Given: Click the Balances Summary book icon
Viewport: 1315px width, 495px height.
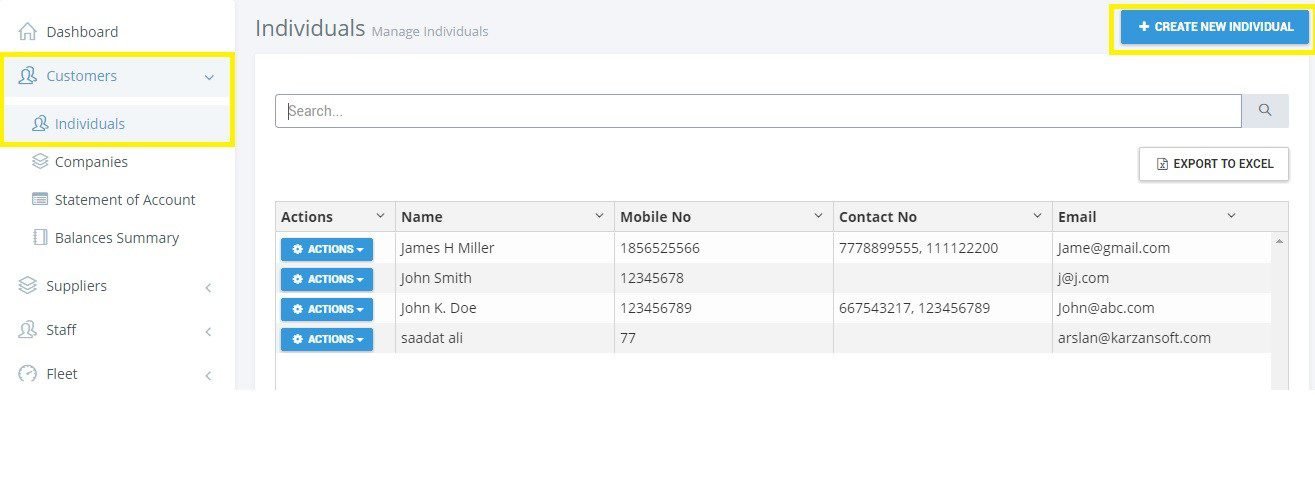Looking at the screenshot, I should (x=40, y=238).
